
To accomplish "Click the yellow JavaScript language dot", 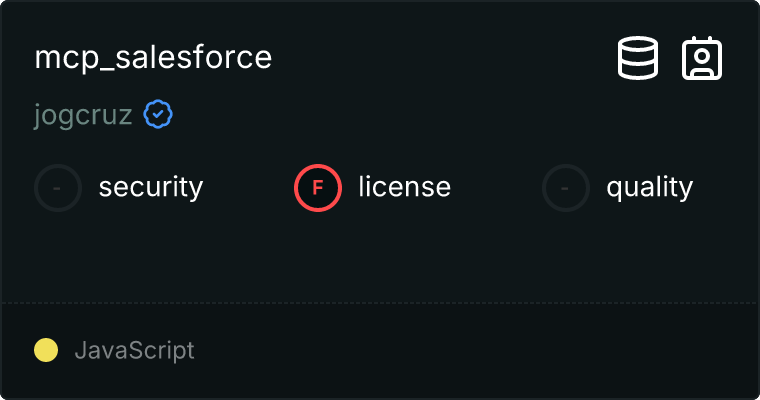I will [46, 350].
